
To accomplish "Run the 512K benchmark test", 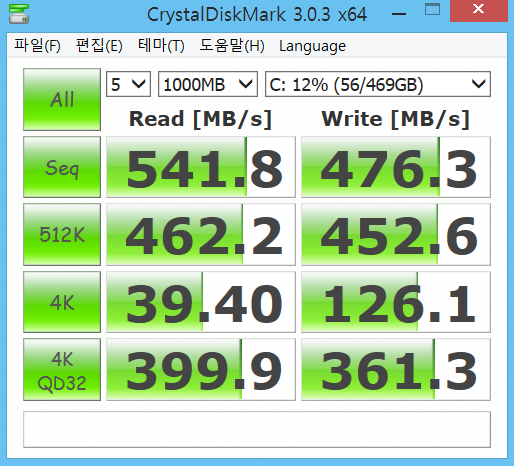I will [62, 234].
